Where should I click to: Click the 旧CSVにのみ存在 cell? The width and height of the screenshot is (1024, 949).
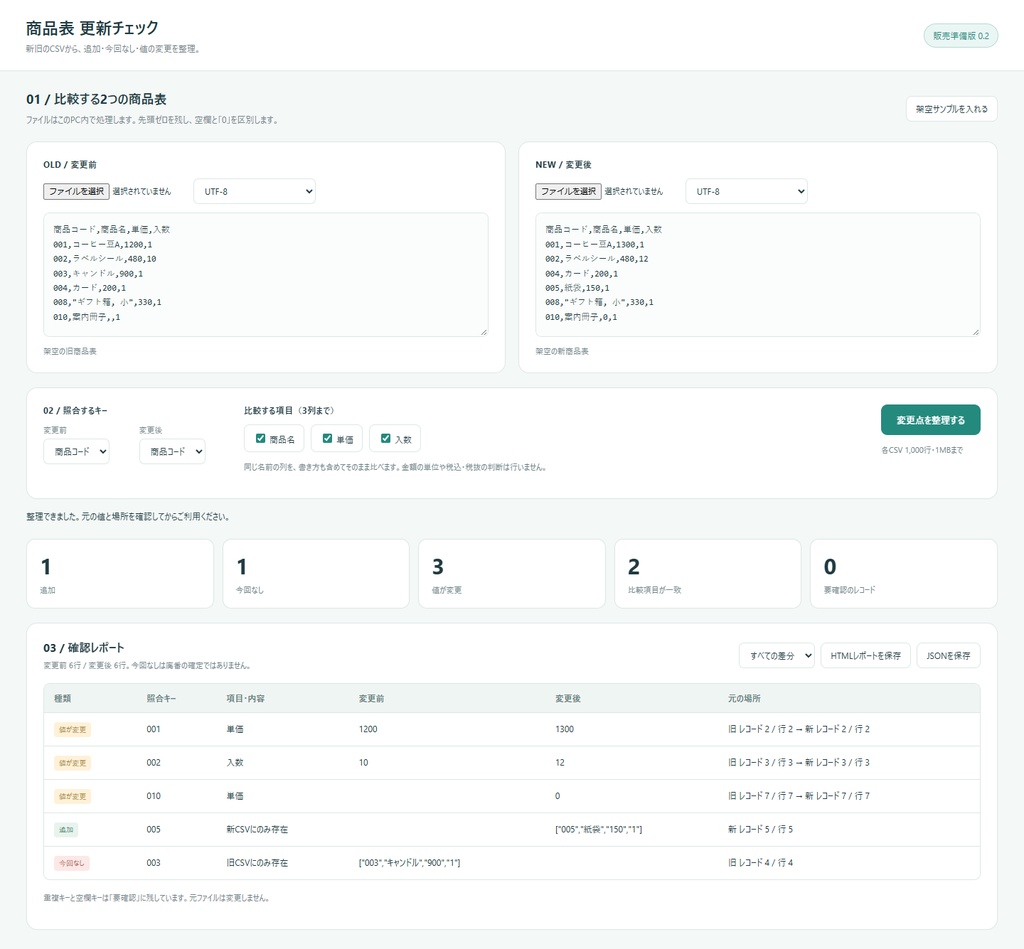tap(257, 863)
